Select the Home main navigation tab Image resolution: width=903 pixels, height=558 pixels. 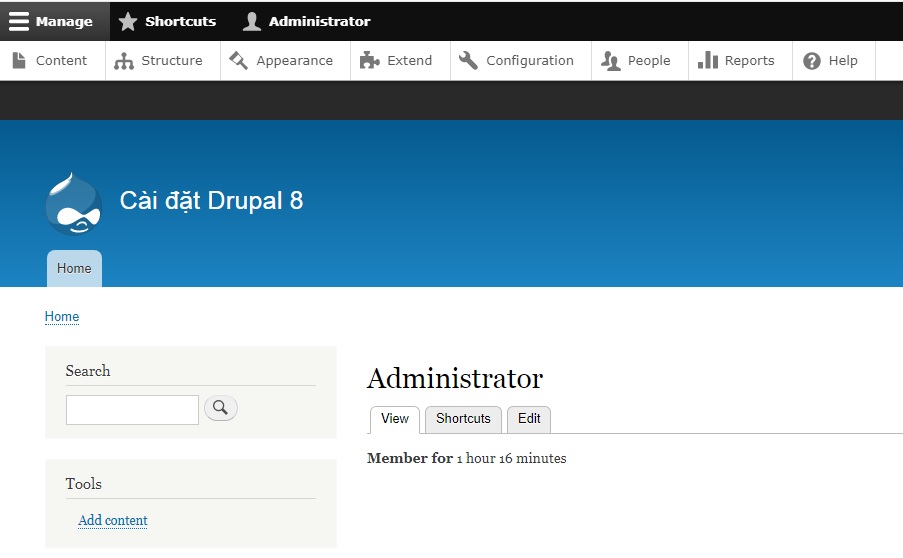point(74,268)
